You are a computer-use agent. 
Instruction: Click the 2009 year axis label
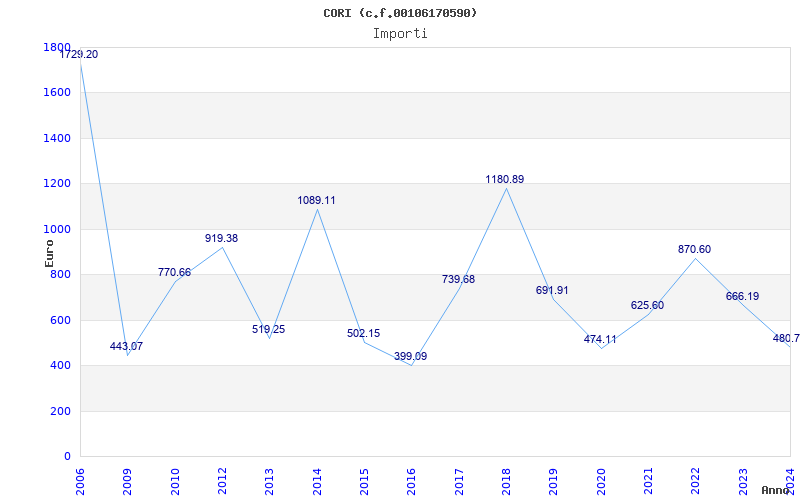click(x=127, y=482)
